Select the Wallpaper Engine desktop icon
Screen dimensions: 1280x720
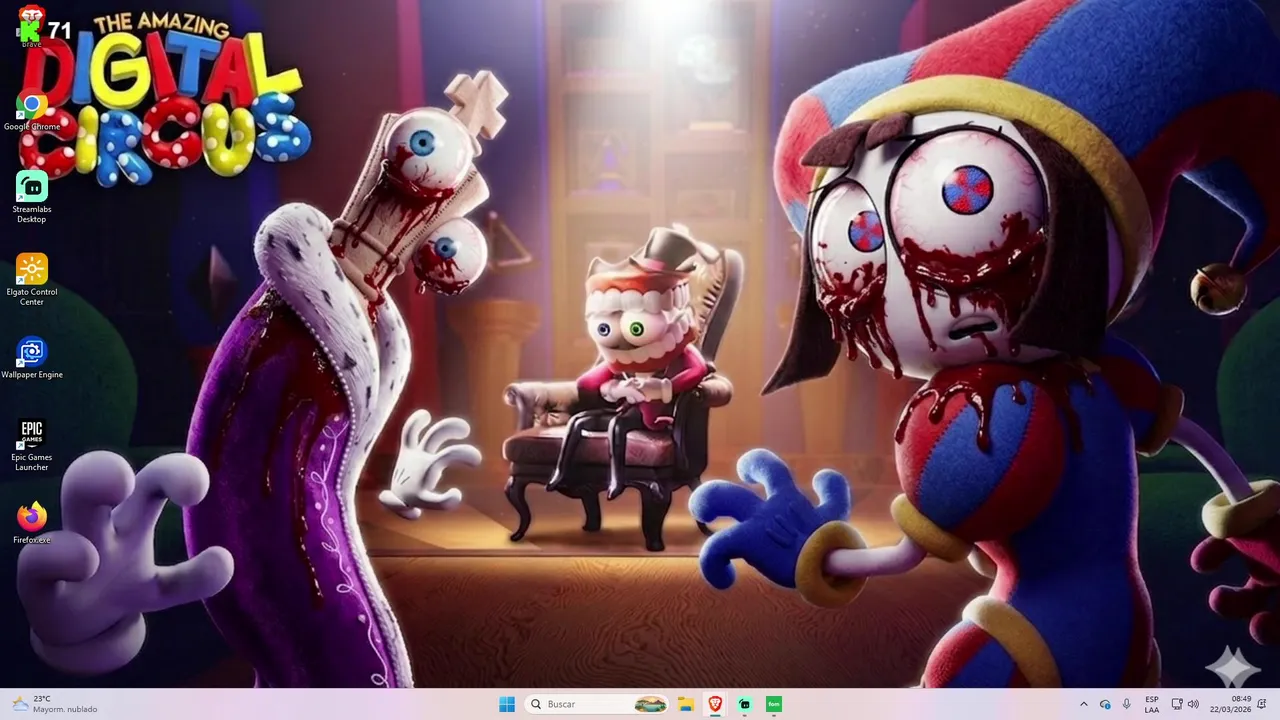31,358
